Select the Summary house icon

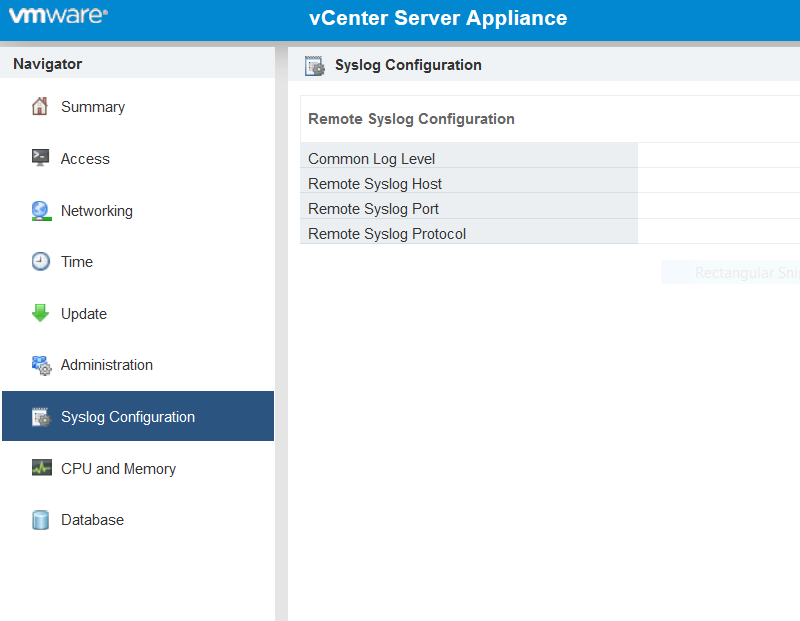41,106
